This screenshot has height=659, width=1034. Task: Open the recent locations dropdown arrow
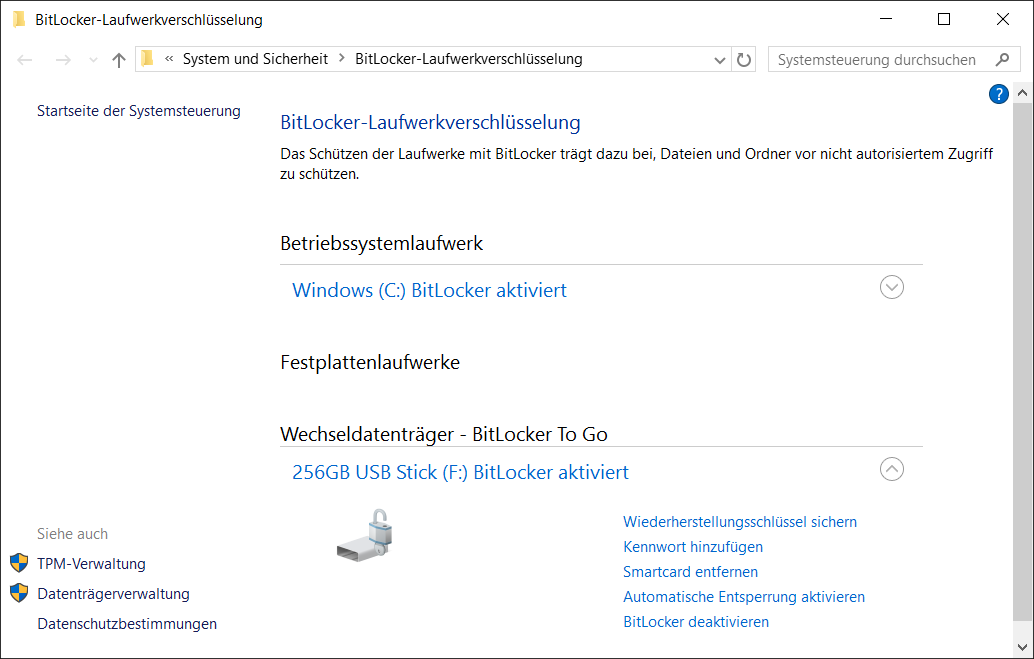pos(93,60)
